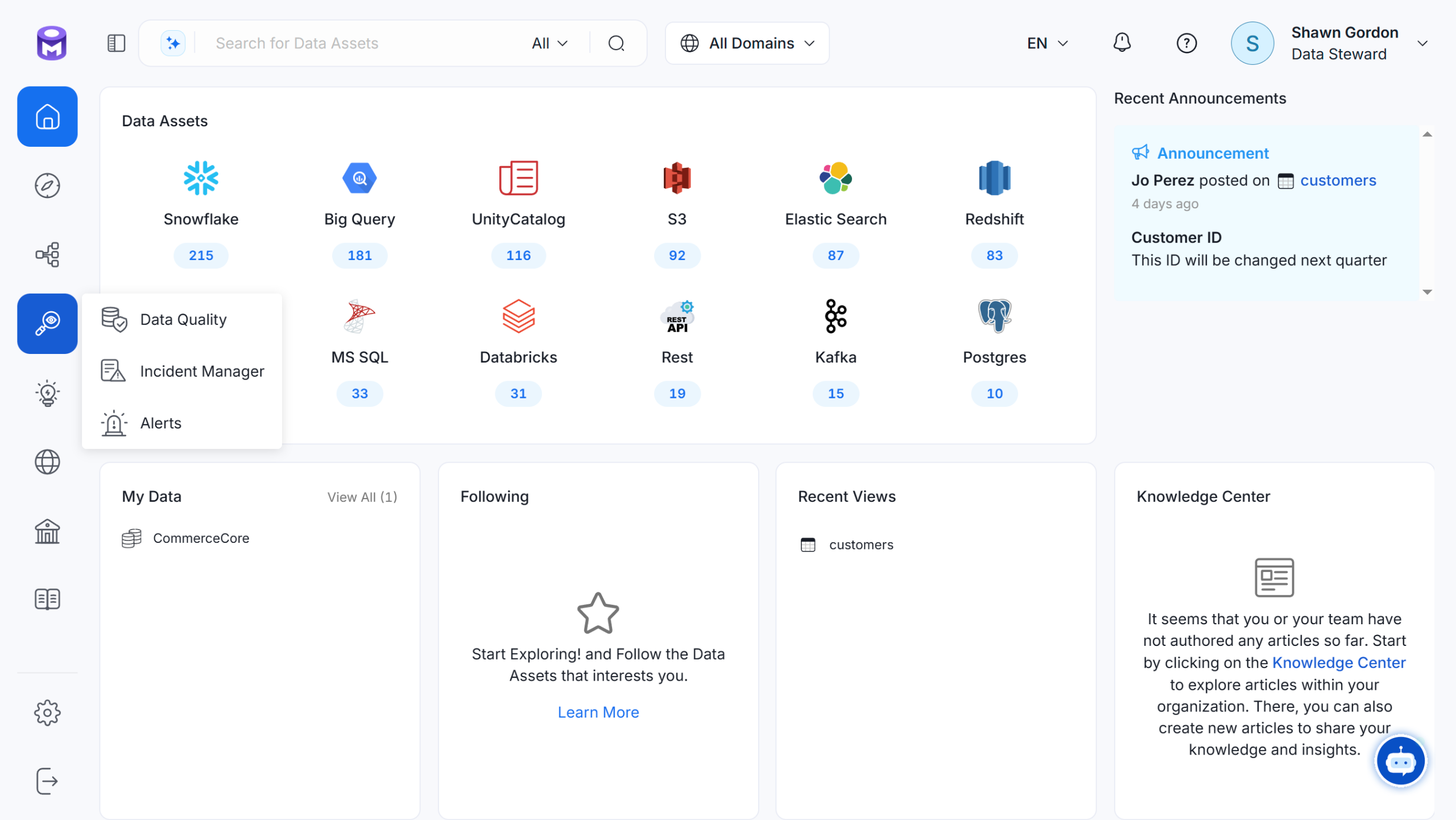Open the help question mark icon
Screen dimensions: 1456x820
(x=1186, y=43)
